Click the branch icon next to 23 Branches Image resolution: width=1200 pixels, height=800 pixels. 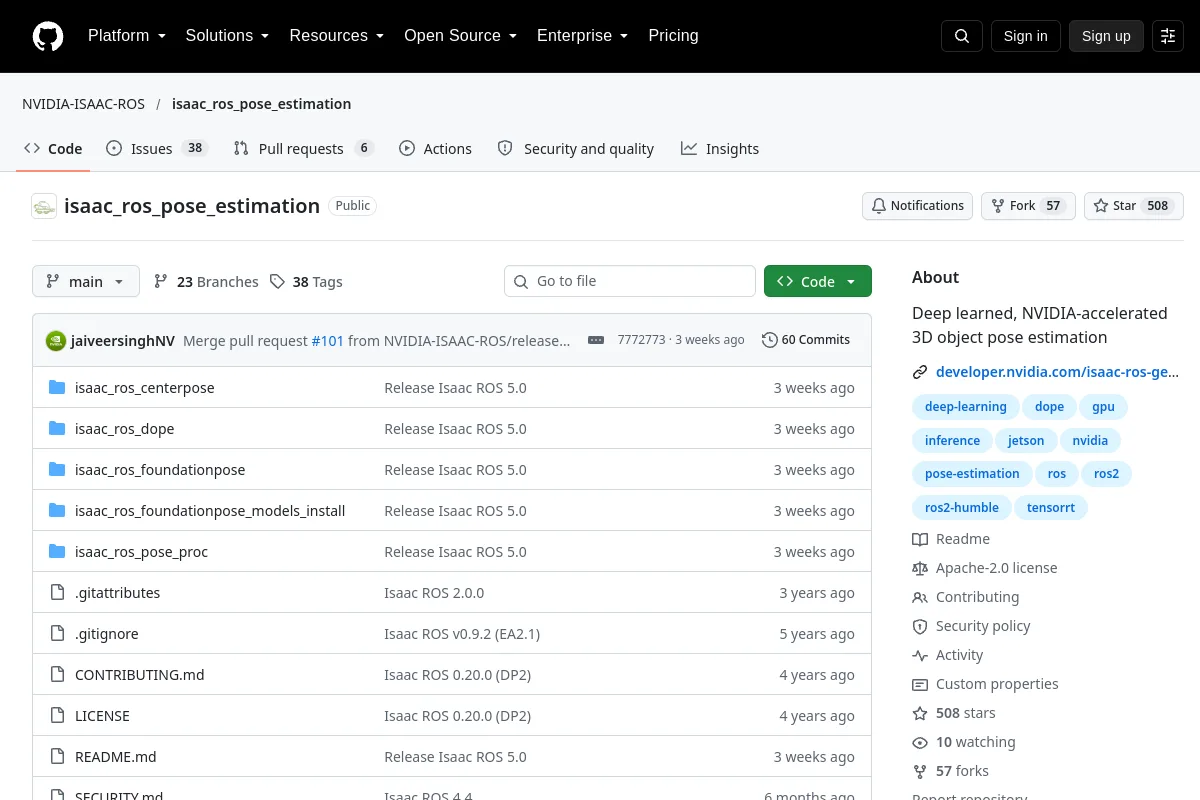[161, 282]
